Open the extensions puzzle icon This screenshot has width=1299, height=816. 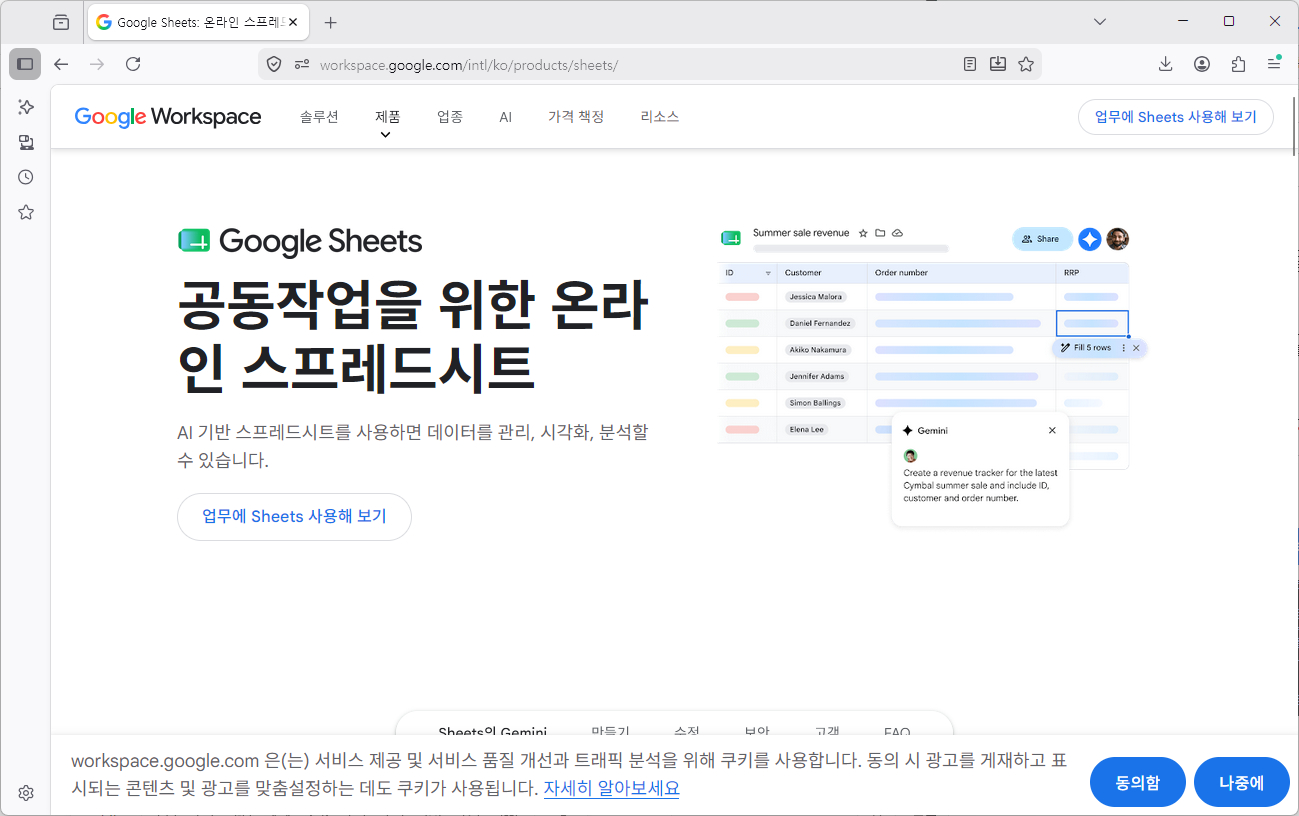point(1238,64)
